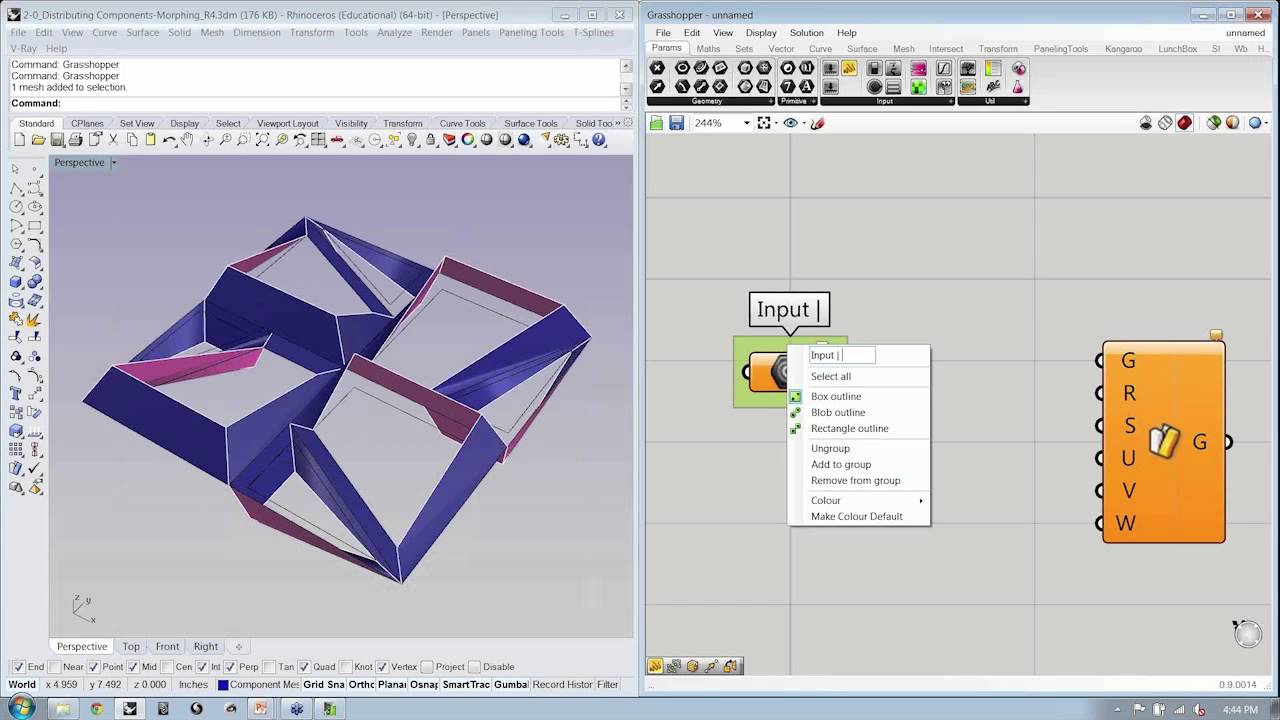Select the Box solid tool in left sidebar
1280x720 pixels.
pyautogui.click(x=16, y=282)
